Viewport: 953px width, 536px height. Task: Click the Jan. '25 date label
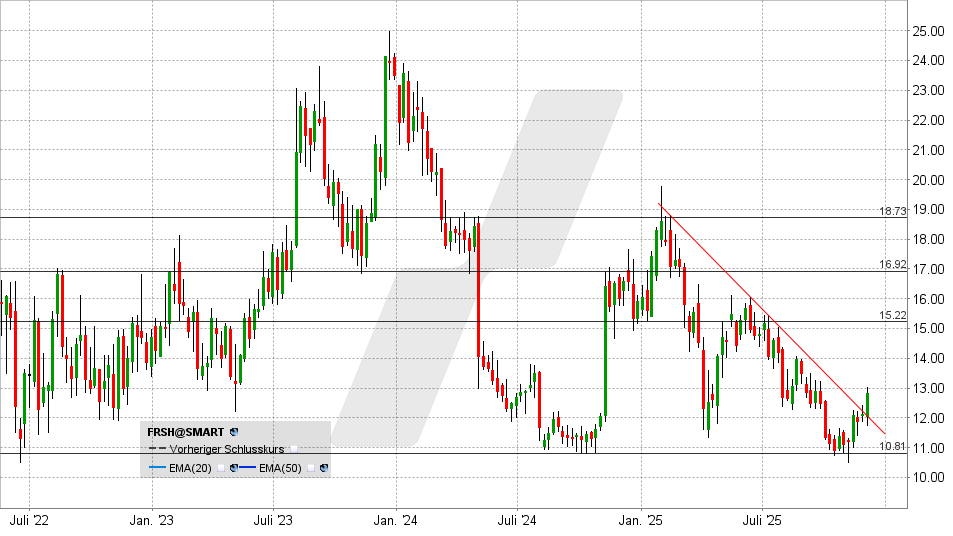coord(641,521)
